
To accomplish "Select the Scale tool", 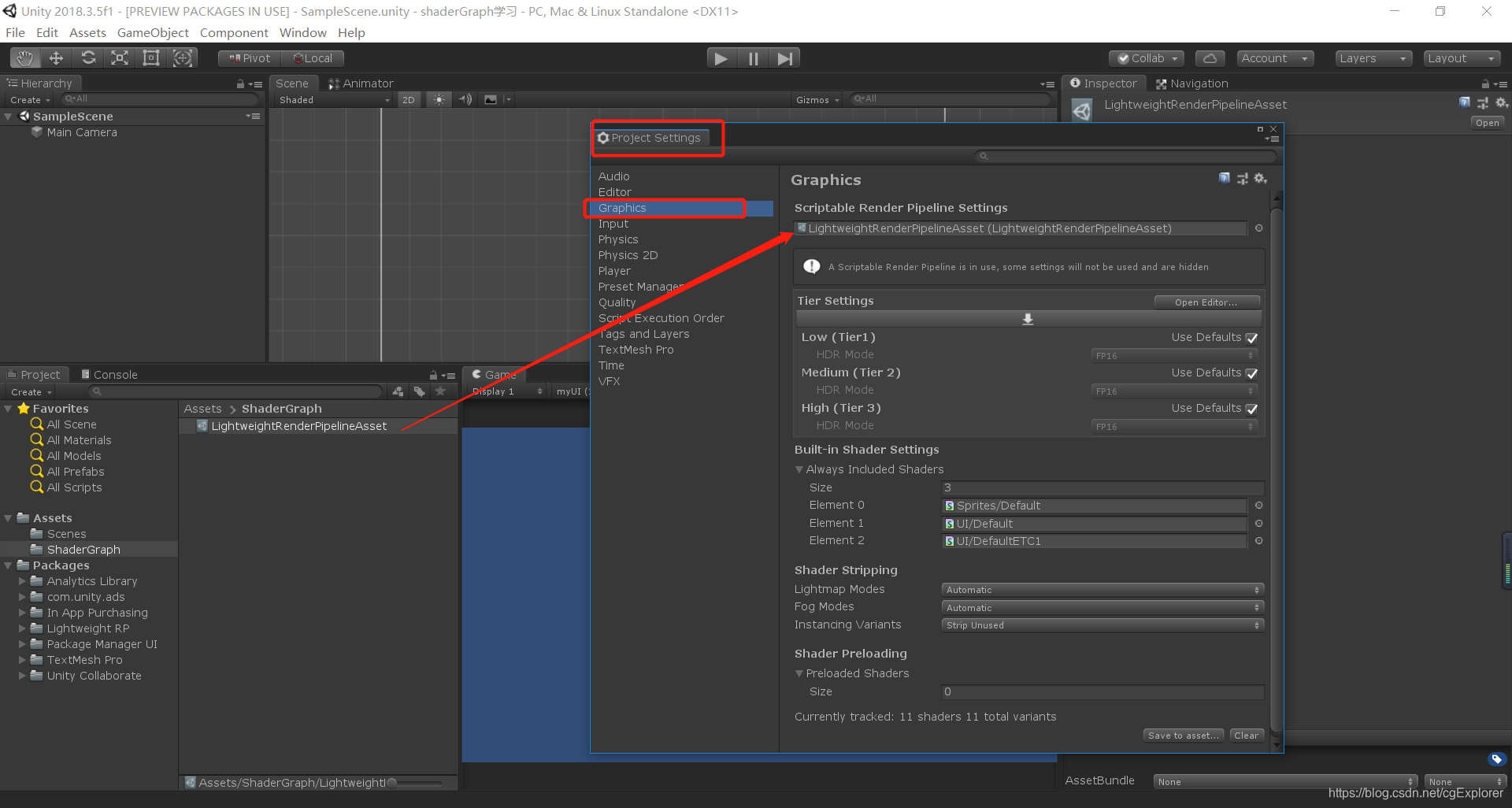I will [x=120, y=58].
